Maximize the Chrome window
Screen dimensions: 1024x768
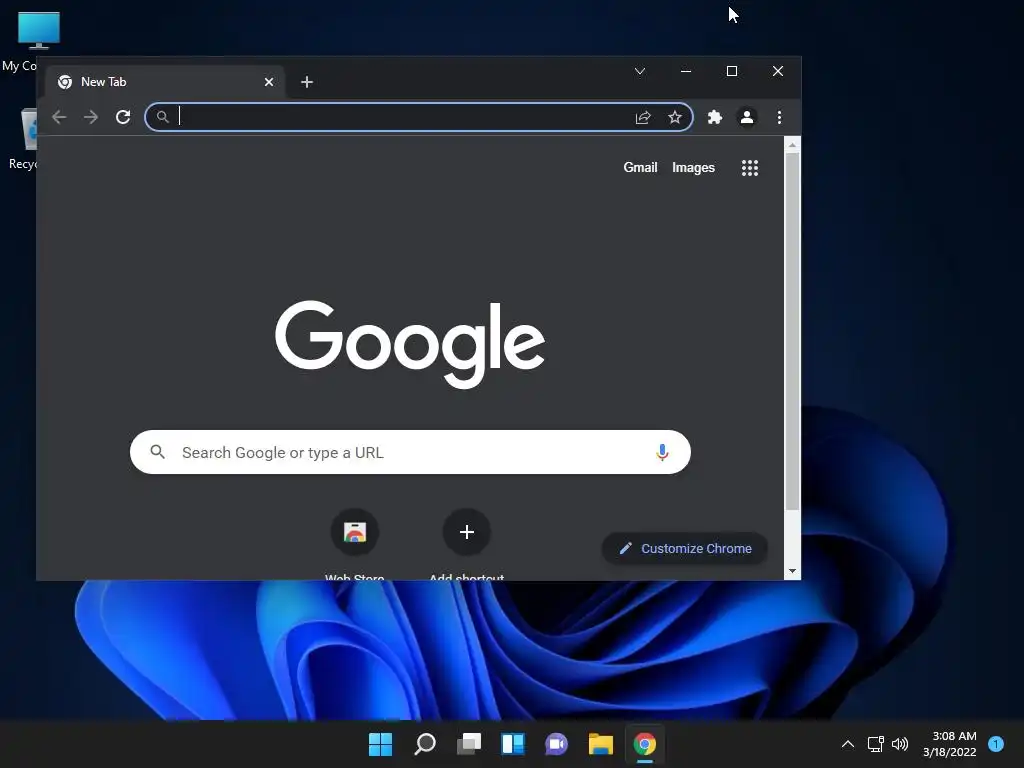(x=731, y=71)
